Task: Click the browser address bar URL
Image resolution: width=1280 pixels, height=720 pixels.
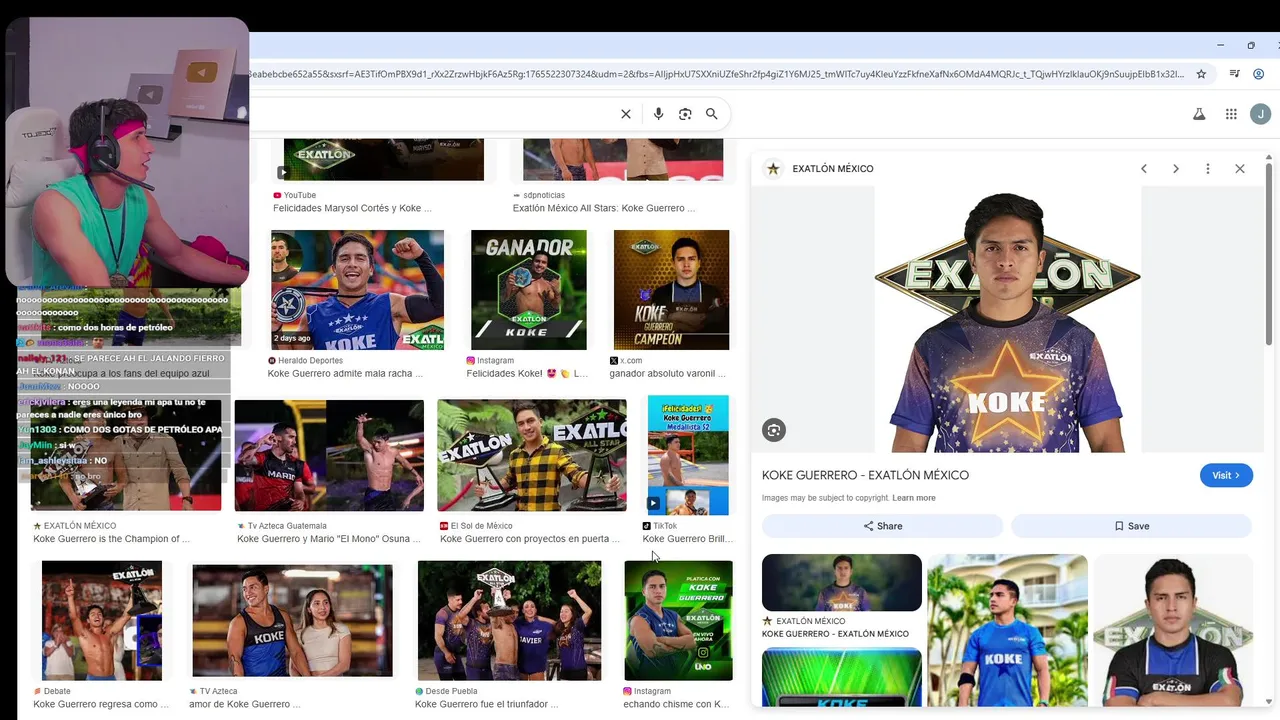Action: (715, 74)
